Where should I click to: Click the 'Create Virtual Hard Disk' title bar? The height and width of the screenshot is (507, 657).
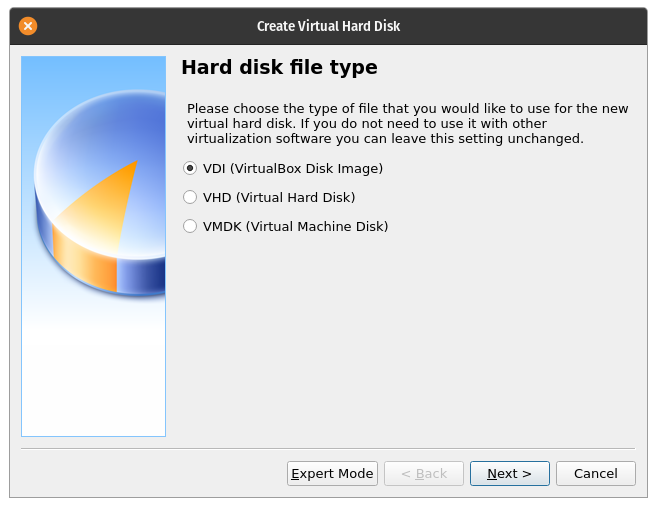[x=328, y=26]
